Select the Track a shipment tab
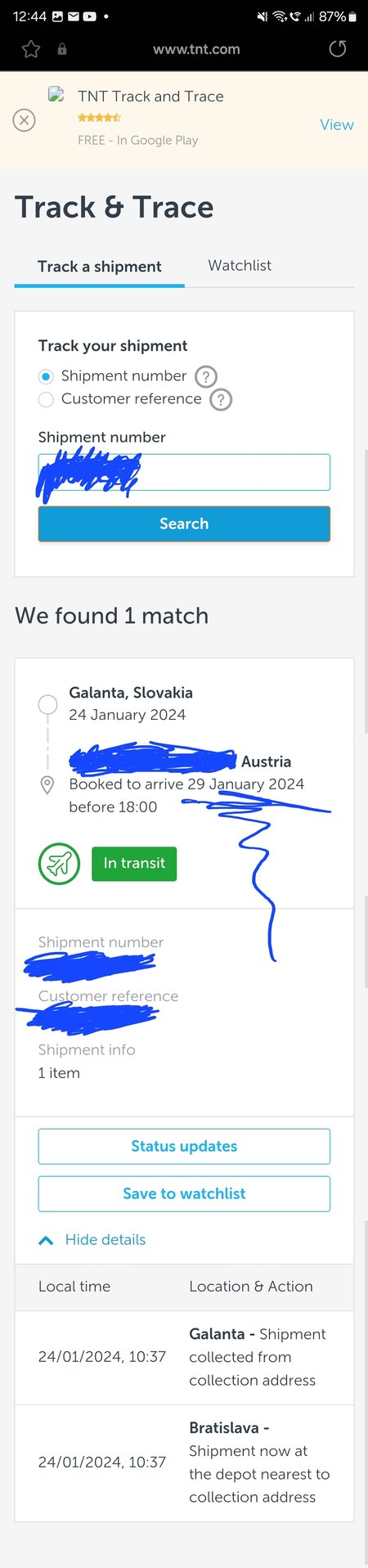Screen dimensions: 368x1568 tap(100, 267)
